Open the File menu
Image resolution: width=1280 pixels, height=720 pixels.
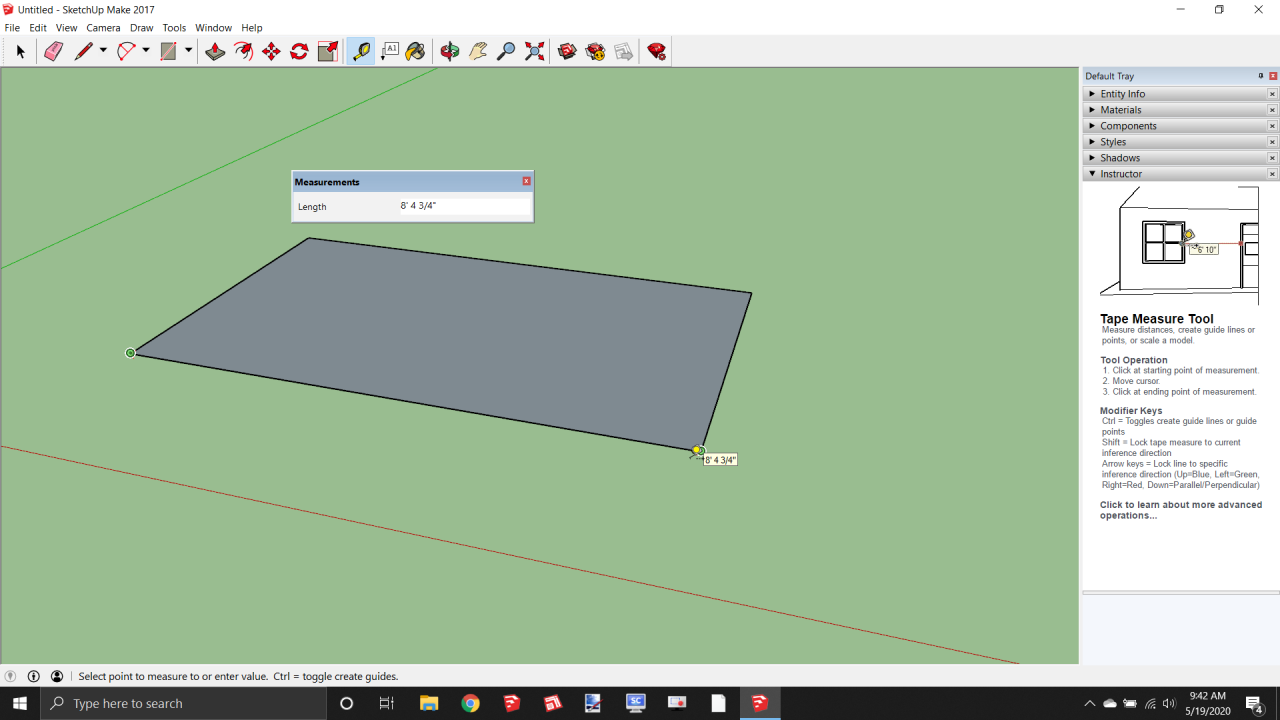tap(12, 28)
